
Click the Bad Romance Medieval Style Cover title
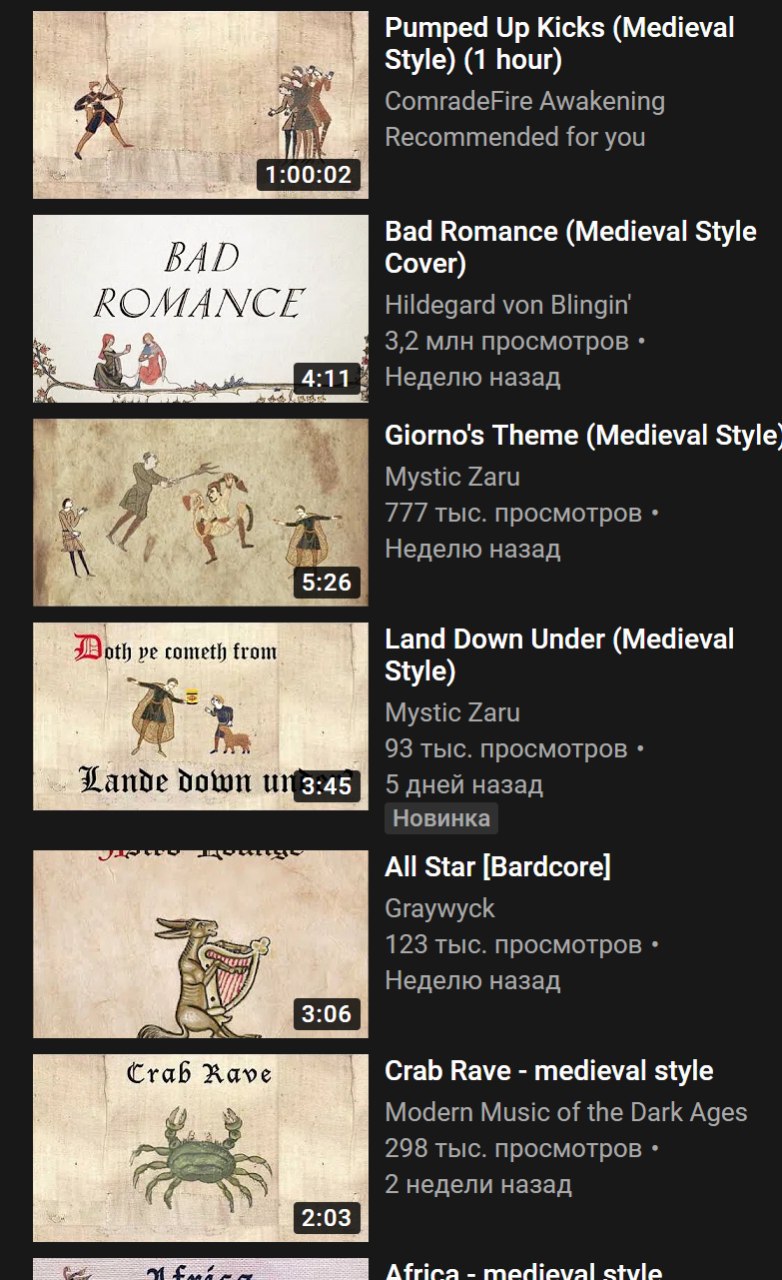click(x=570, y=248)
